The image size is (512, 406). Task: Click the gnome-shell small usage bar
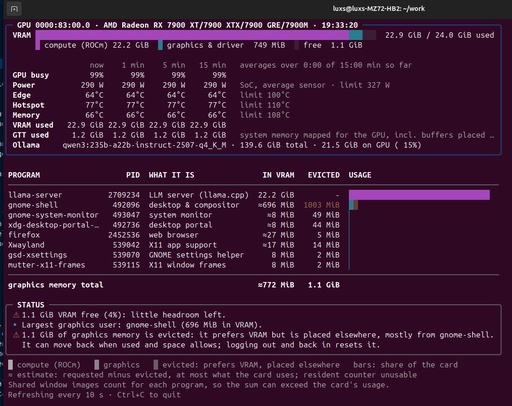(x=354, y=205)
